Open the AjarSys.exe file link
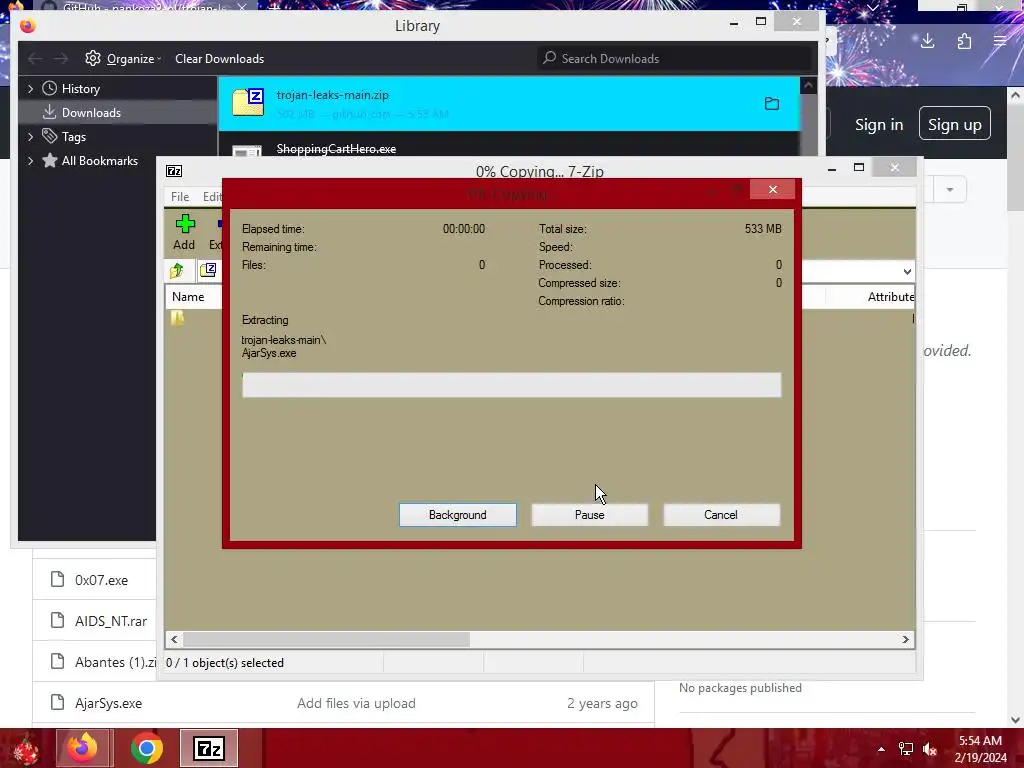 (108, 703)
